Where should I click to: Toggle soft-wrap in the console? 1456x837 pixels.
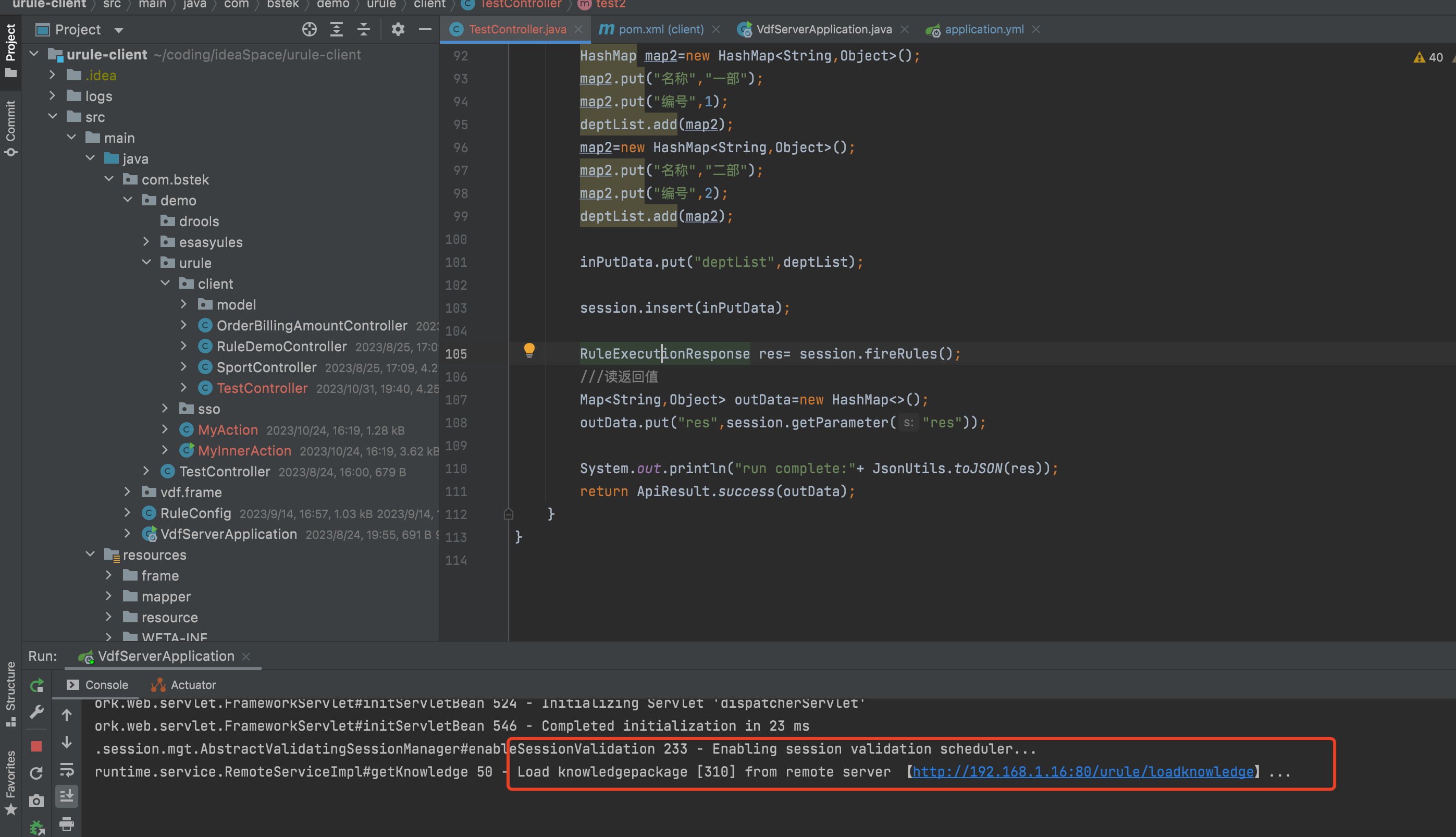pyautogui.click(x=67, y=770)
